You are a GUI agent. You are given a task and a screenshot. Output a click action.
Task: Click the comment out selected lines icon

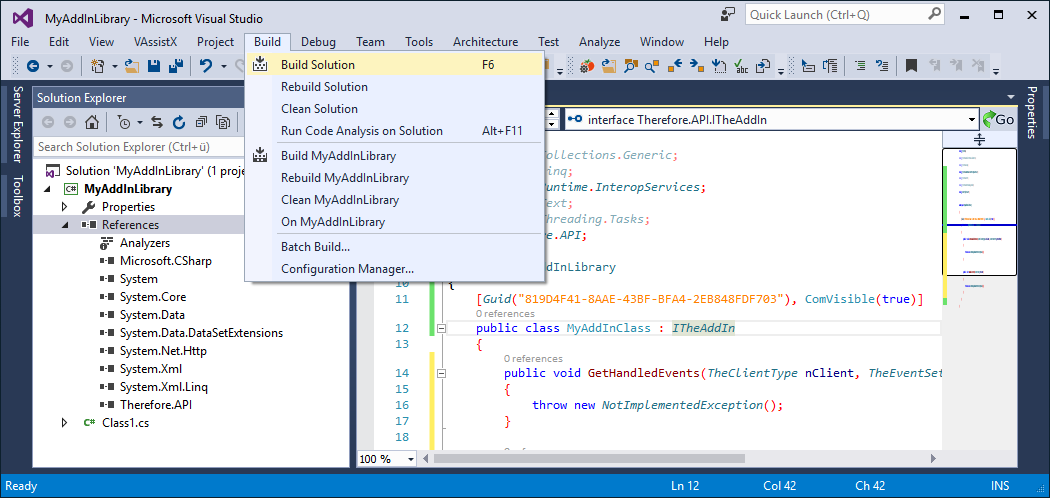[860, 66]
